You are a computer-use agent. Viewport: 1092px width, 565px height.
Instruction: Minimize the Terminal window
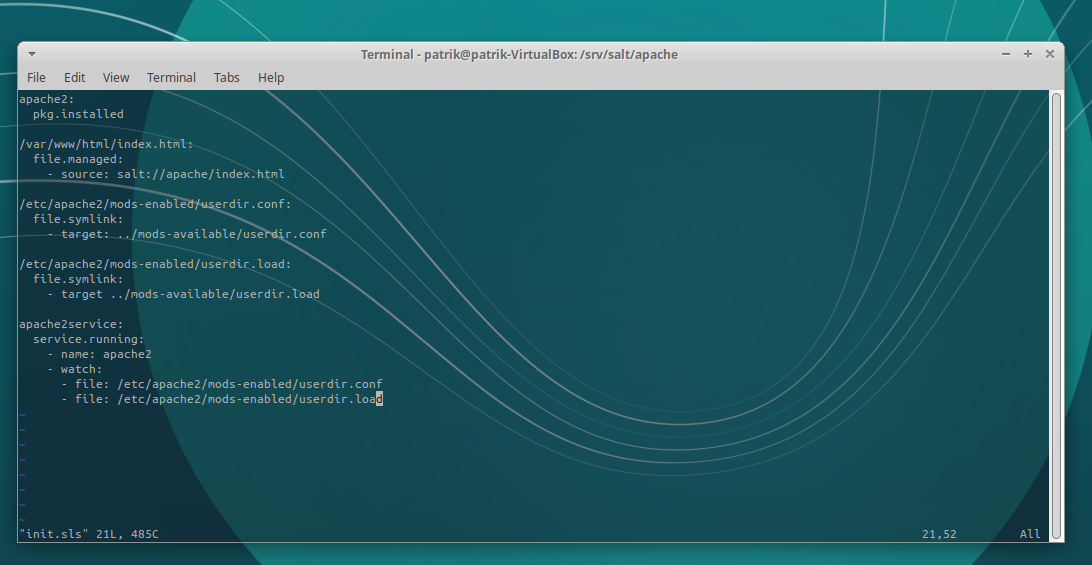tap(1006, 54)
